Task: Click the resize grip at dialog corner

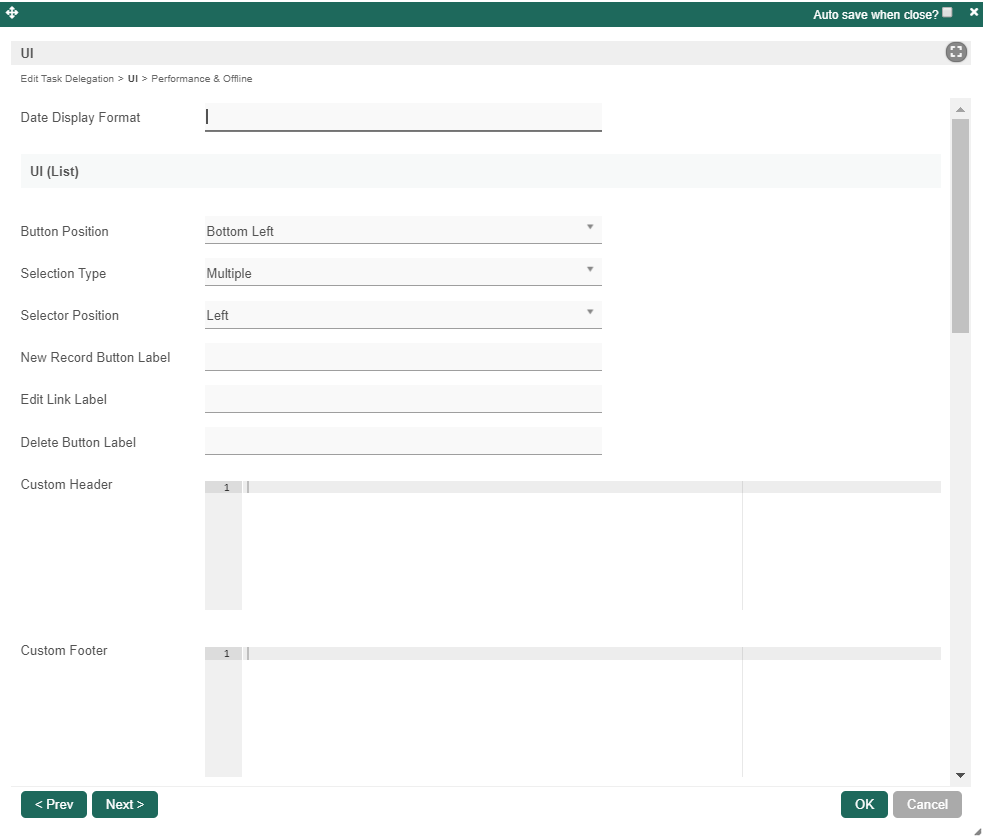Action: [x=976, y=831]
